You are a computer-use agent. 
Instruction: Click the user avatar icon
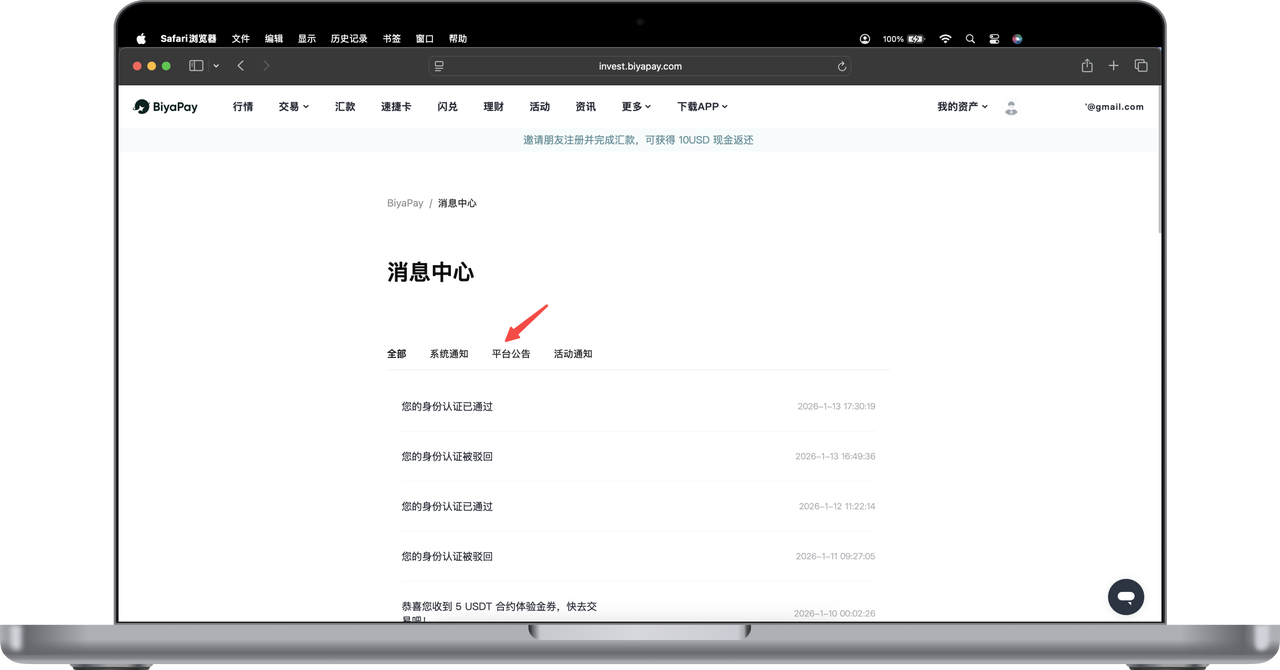1011,107
